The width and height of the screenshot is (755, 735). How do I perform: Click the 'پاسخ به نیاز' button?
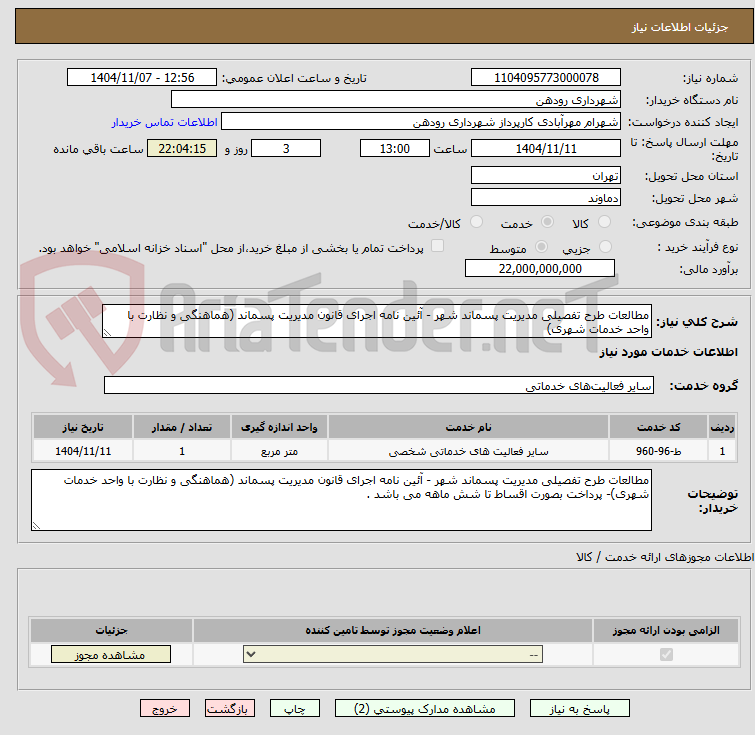point(579,709)
